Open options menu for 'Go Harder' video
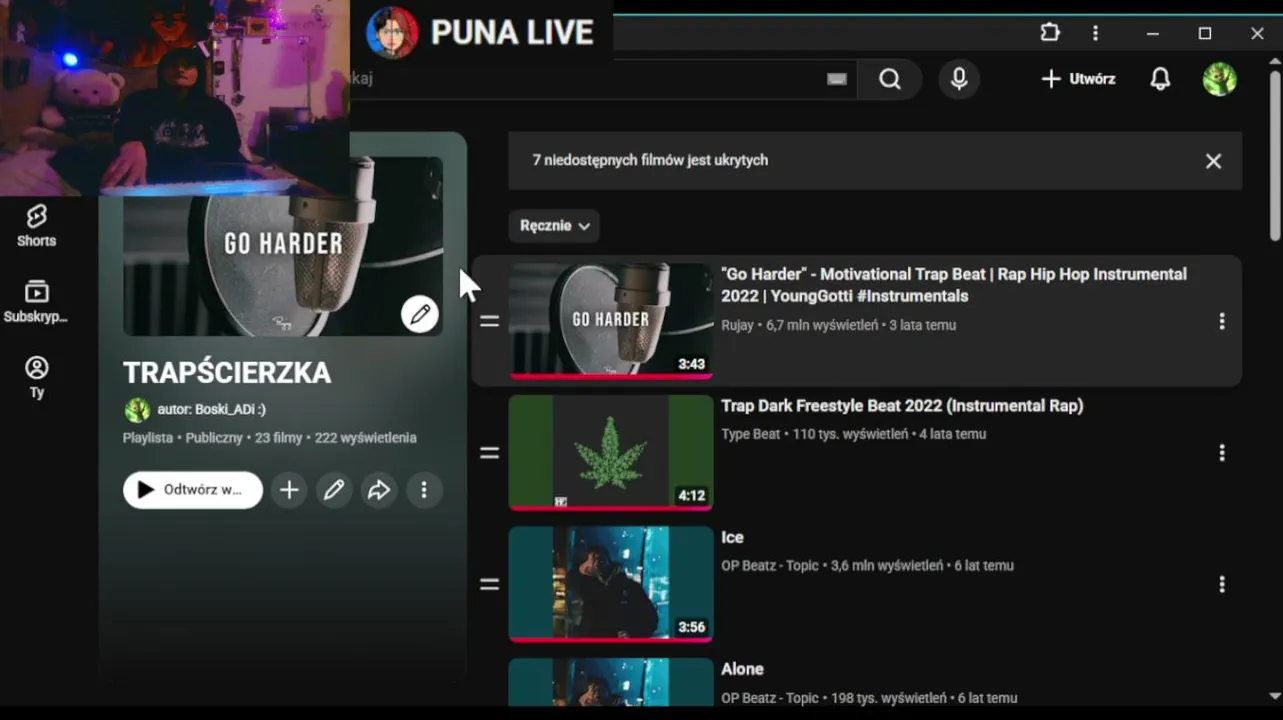This screenshot has width=1283, height=720. [x=1221, y=321]
